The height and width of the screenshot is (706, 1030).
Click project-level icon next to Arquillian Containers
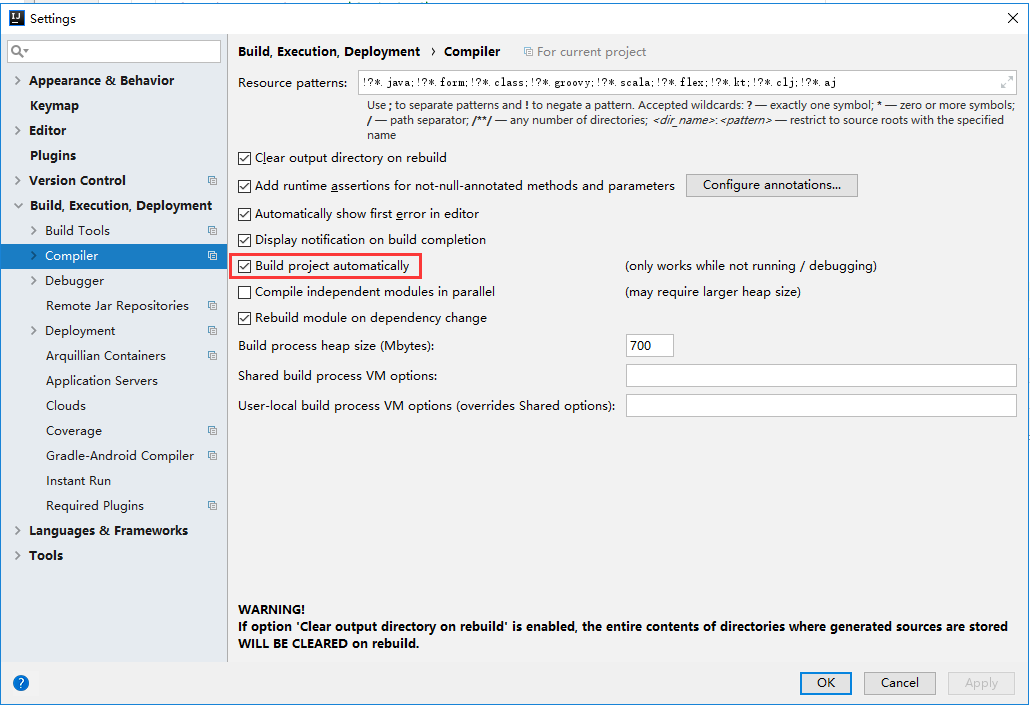pos(212,355)
